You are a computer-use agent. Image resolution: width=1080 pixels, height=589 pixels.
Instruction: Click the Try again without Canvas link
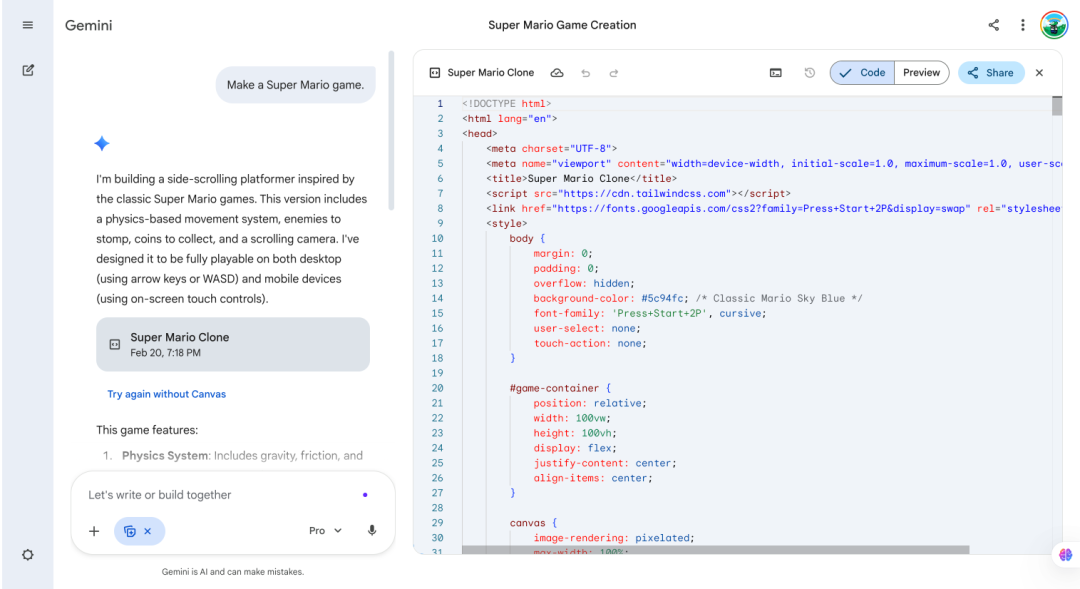tap(167, 394)
